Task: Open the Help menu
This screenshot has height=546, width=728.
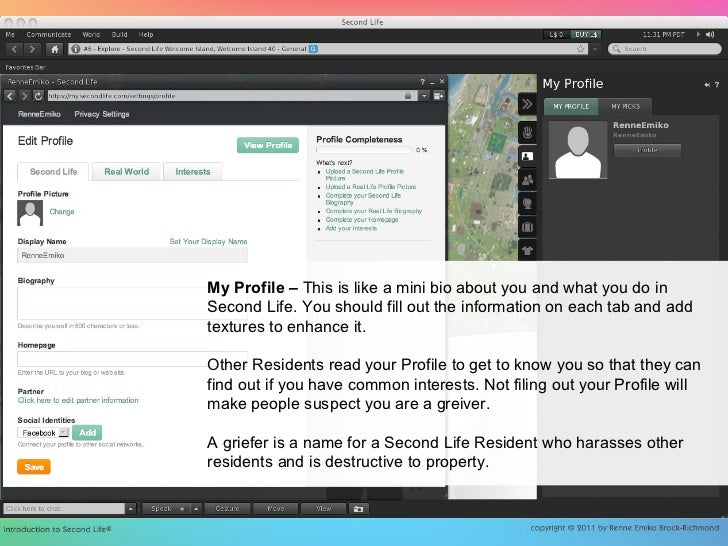Action: click(x=146, y=34)
